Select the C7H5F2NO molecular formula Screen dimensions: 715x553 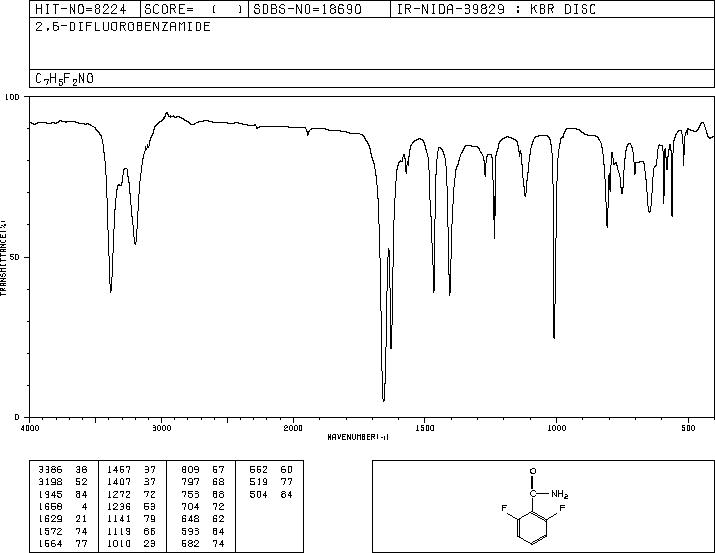64,79
